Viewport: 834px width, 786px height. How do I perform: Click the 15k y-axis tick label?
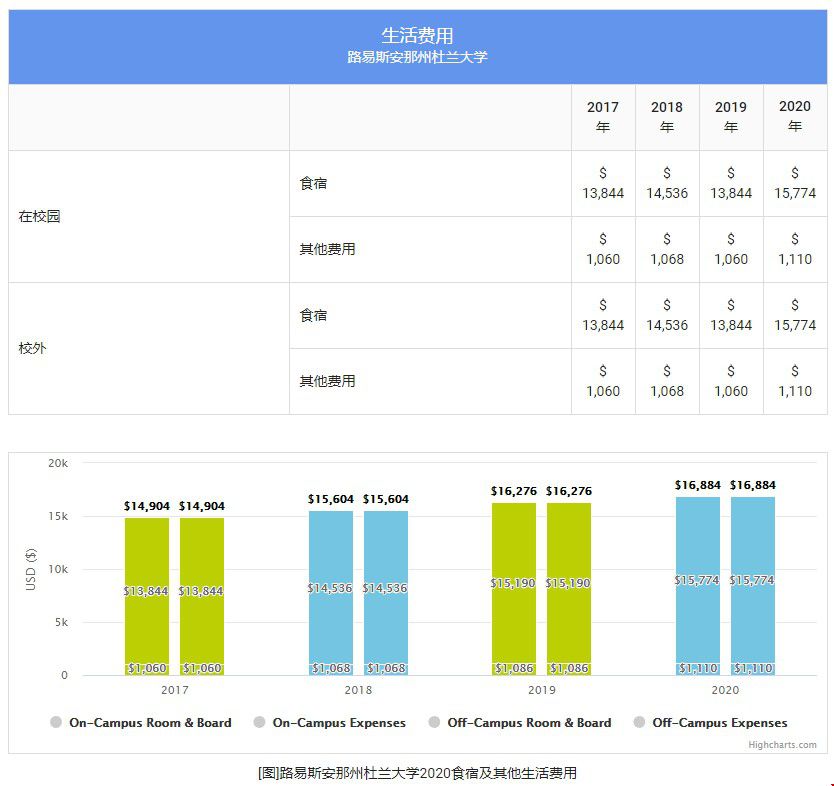[58, 516]
